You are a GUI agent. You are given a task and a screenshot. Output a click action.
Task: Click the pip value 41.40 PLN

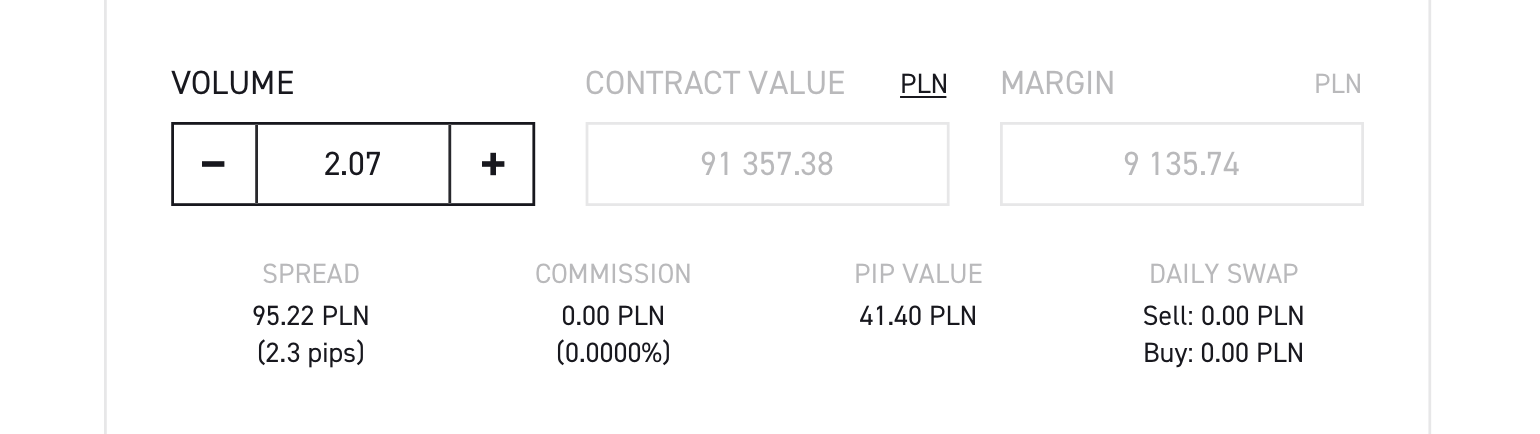918,317
